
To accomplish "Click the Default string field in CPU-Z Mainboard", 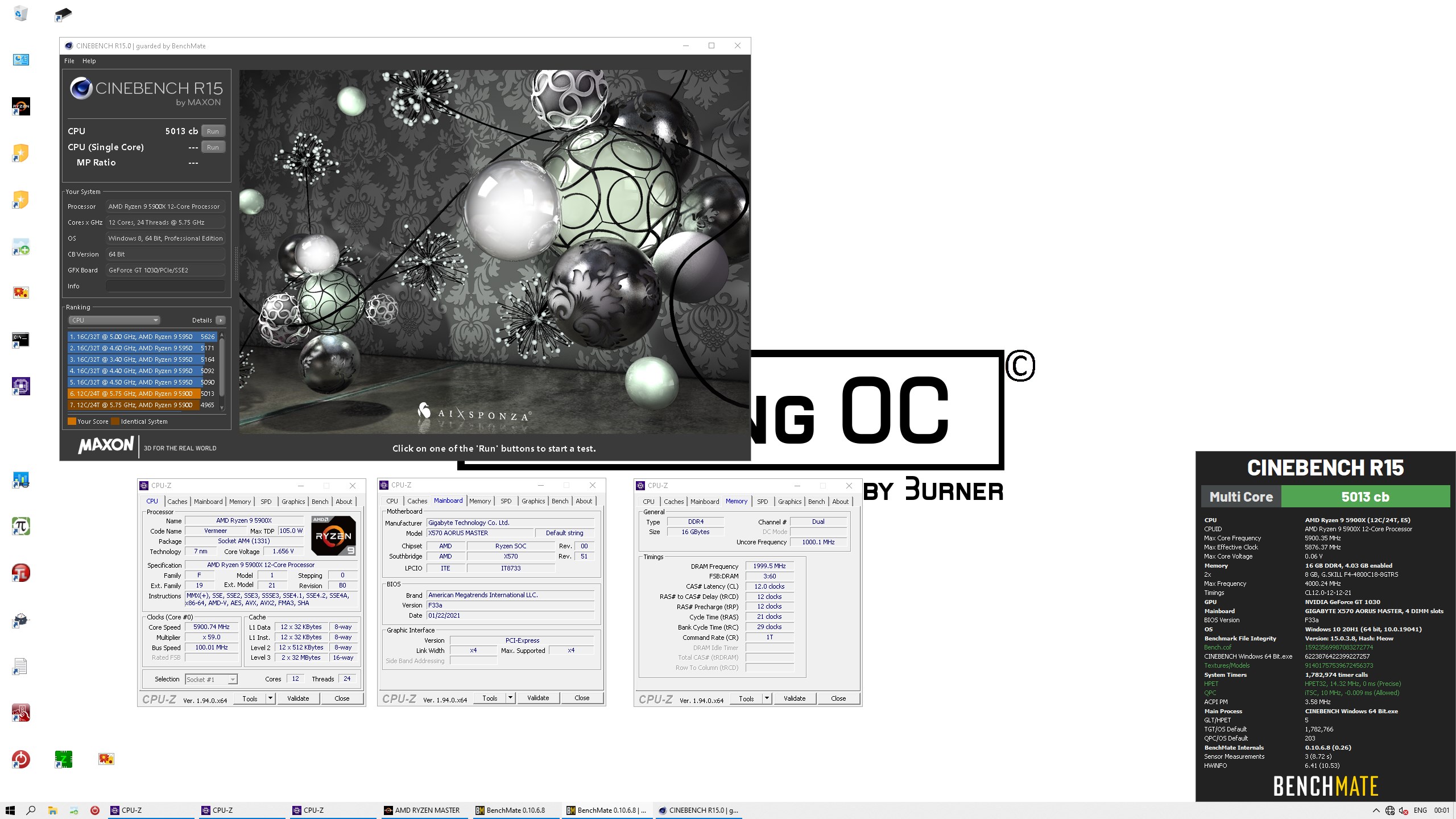I will (565, 533).
